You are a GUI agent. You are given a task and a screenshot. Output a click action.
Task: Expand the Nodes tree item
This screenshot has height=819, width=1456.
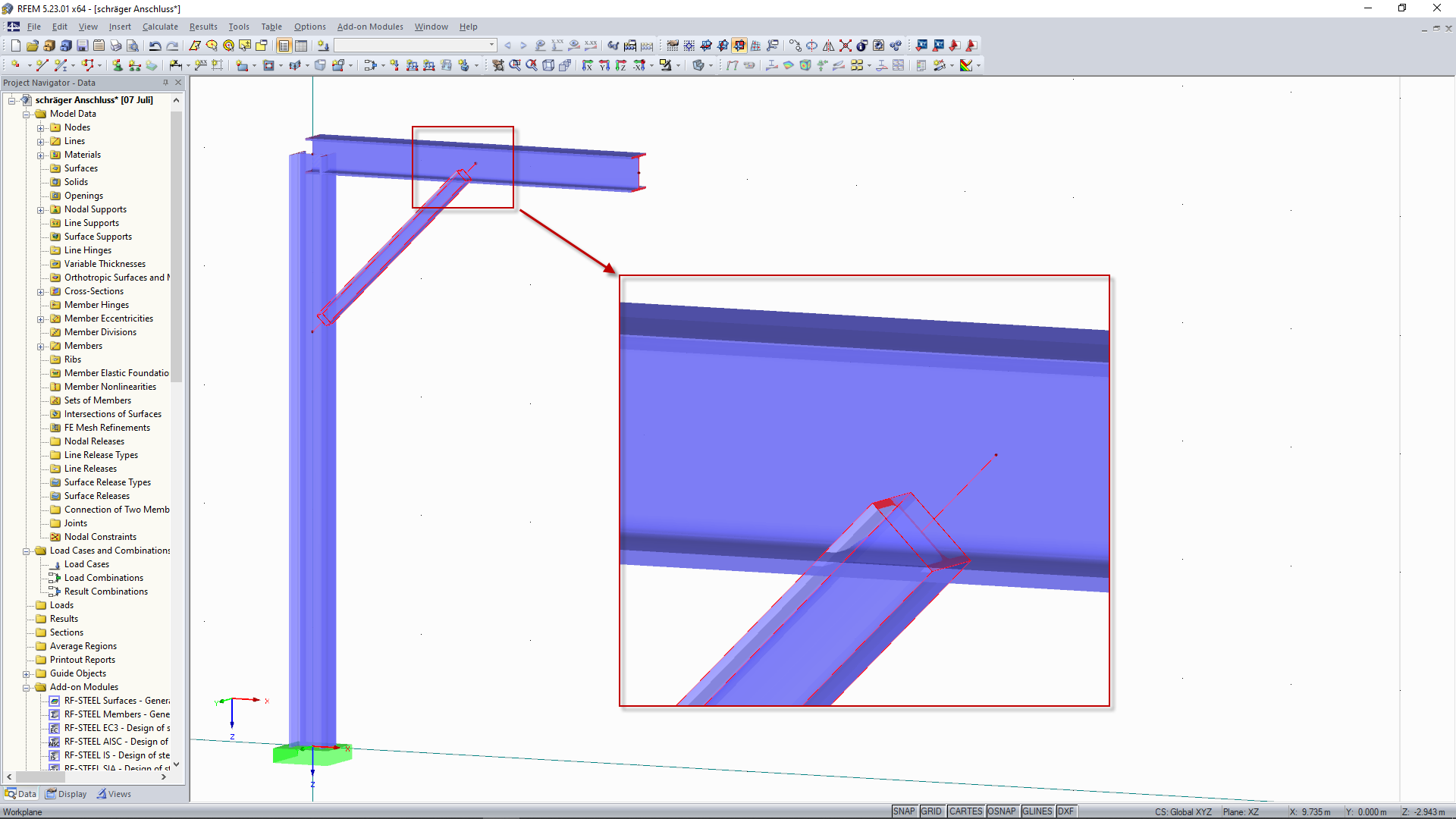[41, 127]
